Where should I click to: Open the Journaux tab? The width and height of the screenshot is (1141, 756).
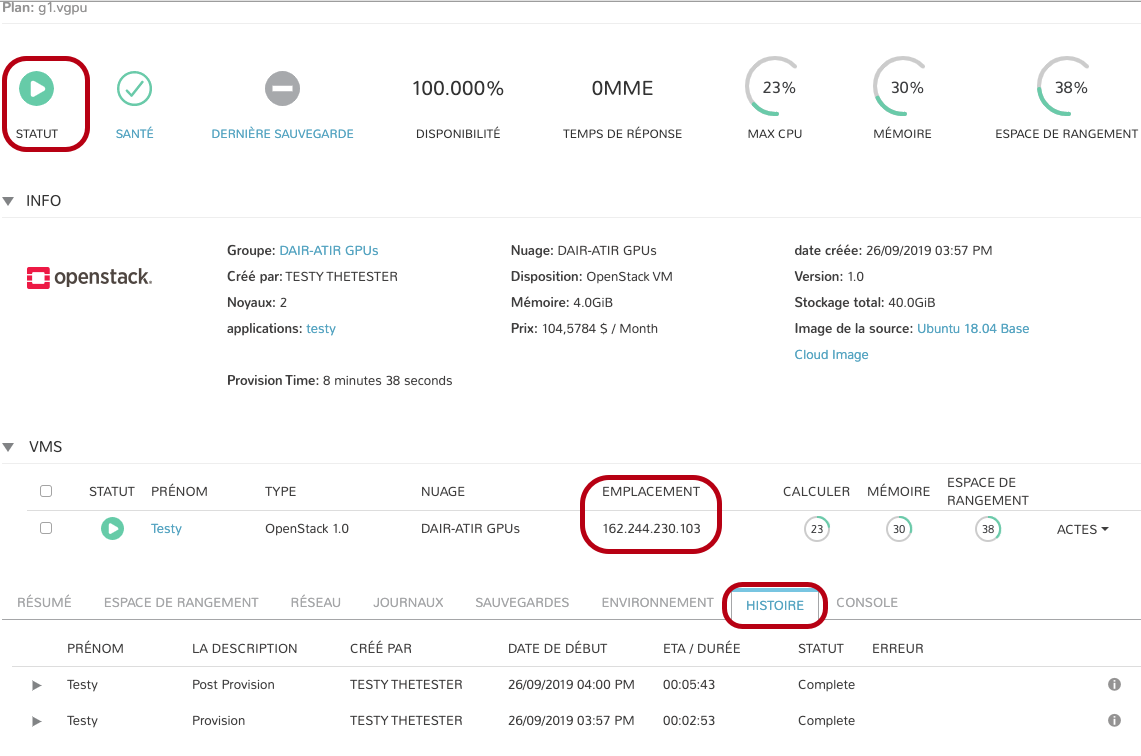point(408,602)
